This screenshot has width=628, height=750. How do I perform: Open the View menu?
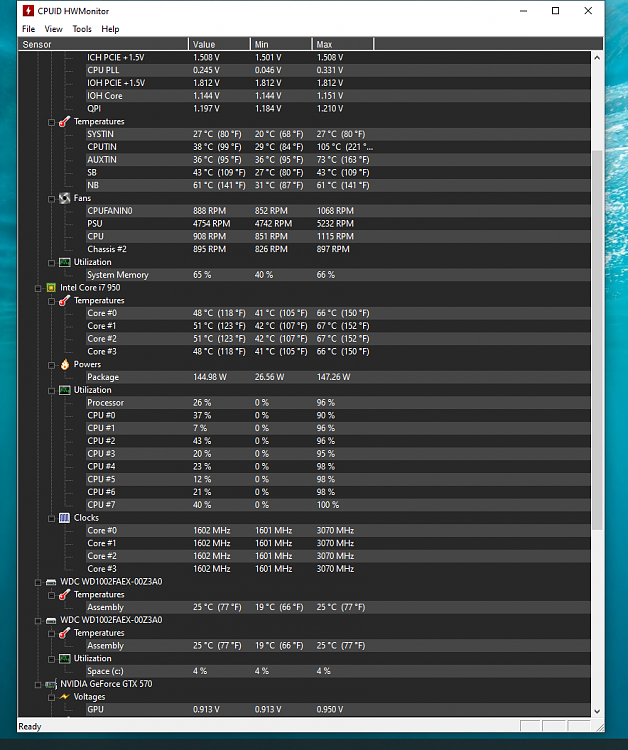[53, 29]
